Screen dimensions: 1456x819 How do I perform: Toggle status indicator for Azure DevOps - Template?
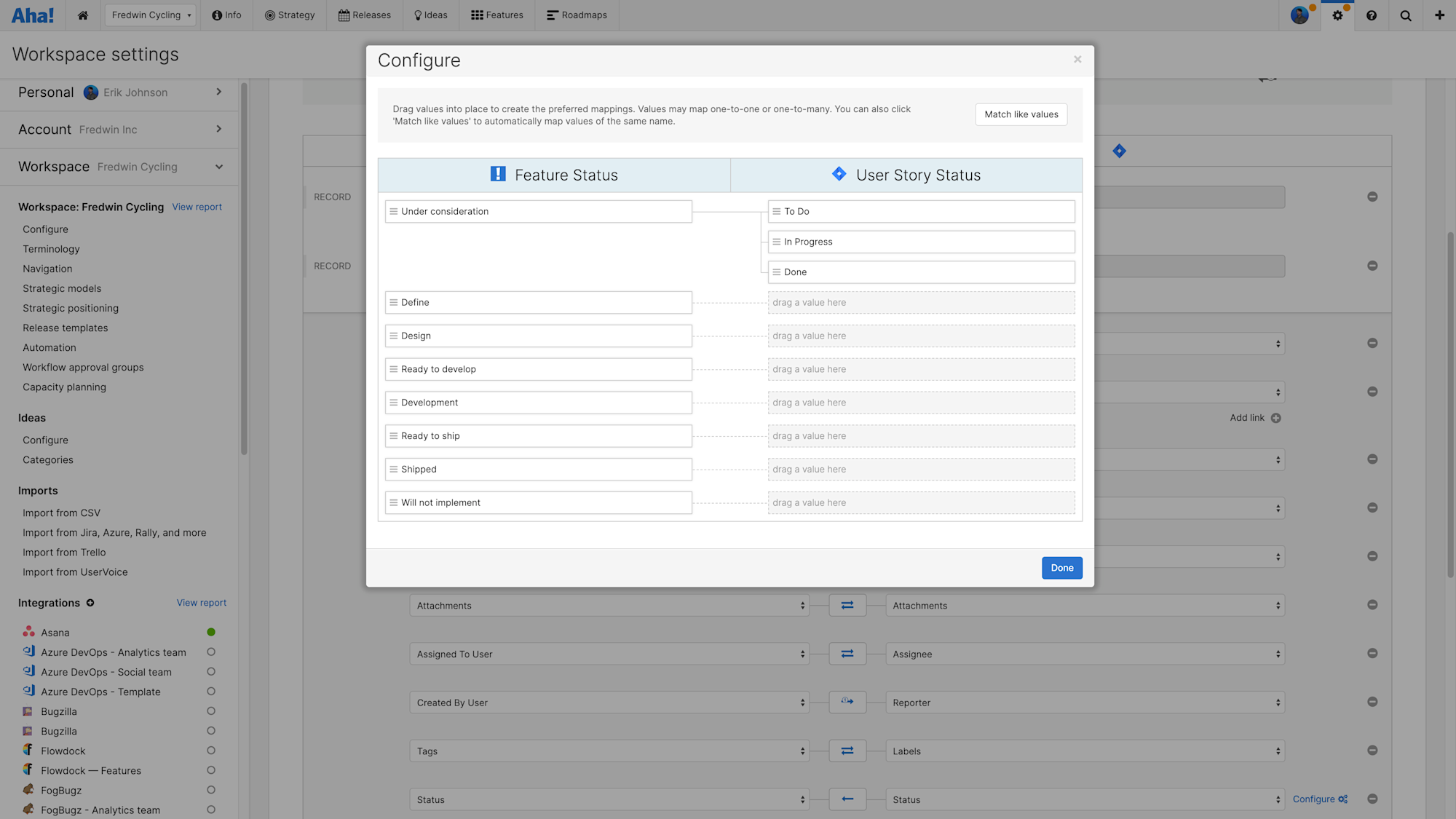click(x=211, y=692)
